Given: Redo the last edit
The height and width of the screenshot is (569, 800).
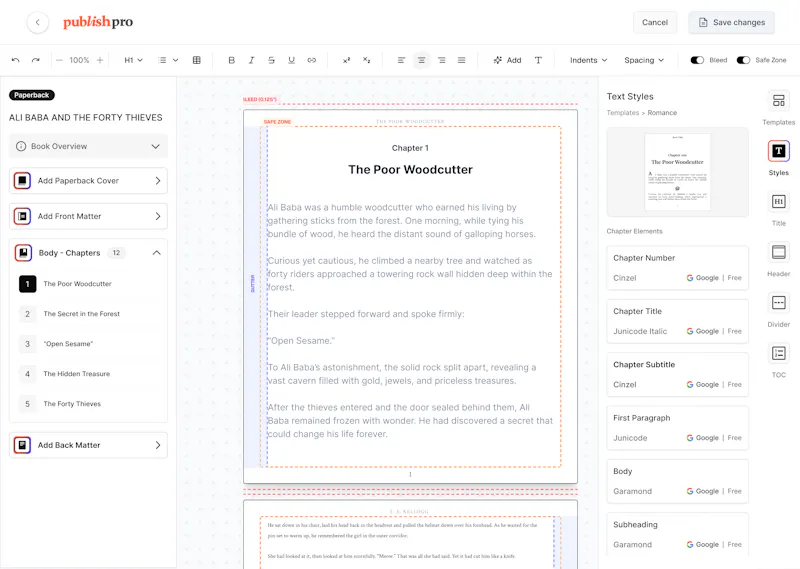Looking at the screenshot, I should point(36,60).
